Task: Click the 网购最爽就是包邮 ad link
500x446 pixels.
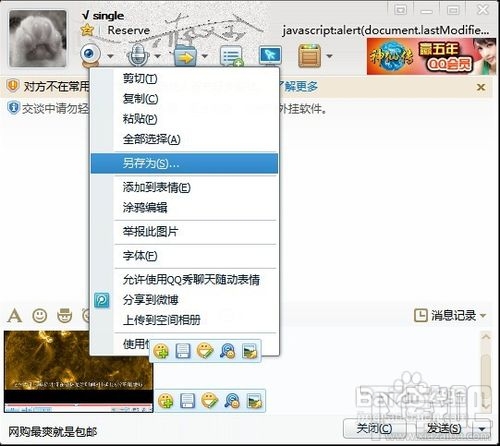Action: 53,432
